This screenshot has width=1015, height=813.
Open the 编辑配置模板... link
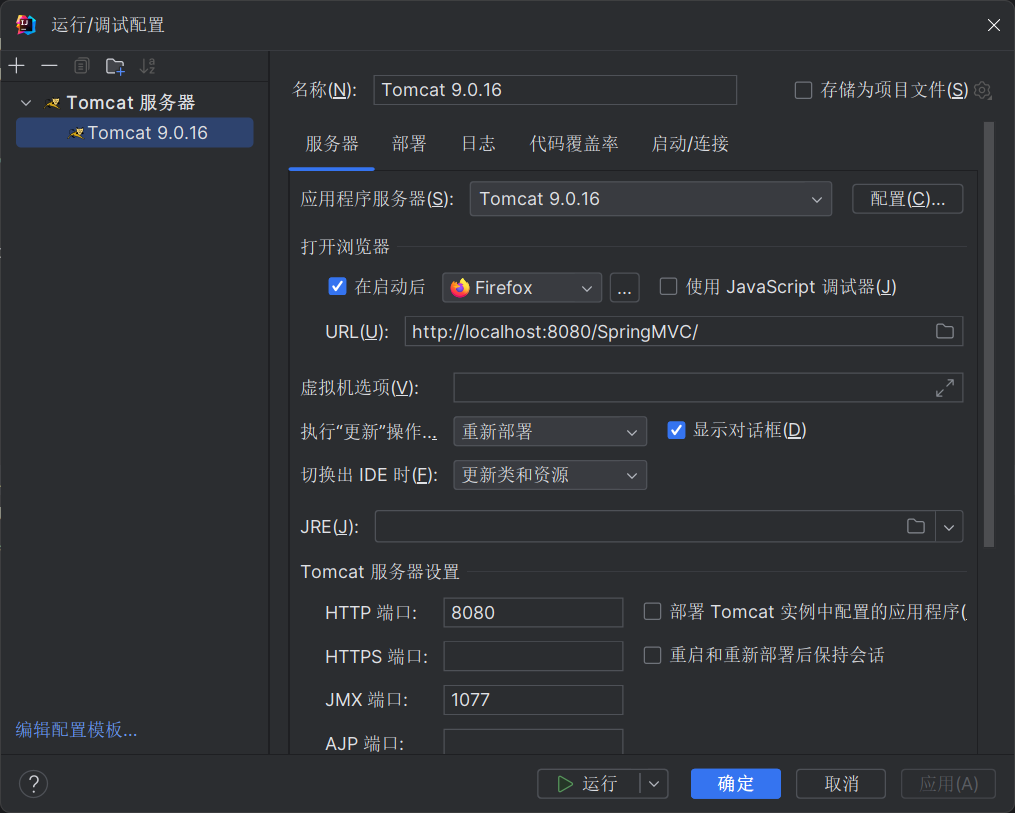(x=76, y=729)
